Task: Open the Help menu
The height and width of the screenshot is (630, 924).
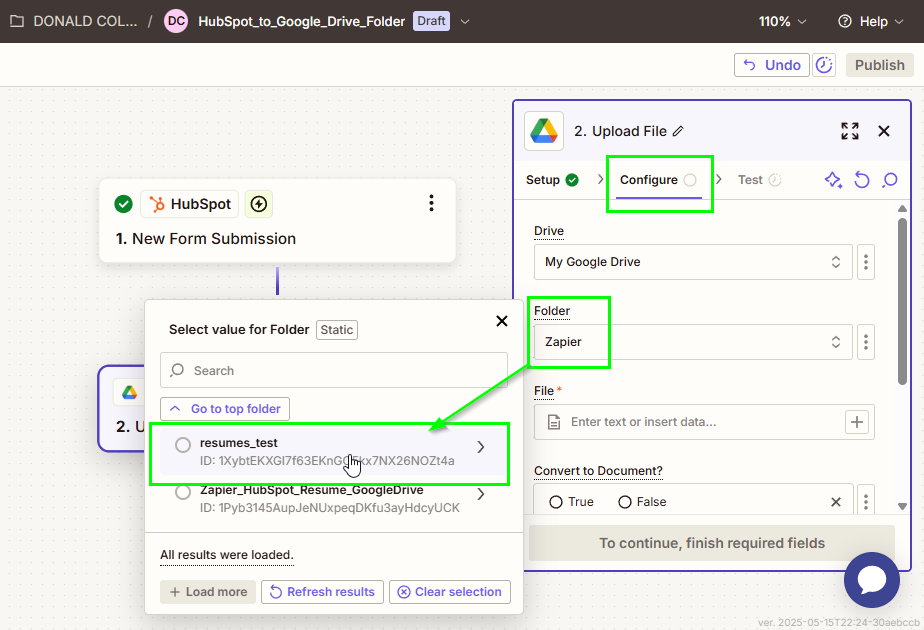Action: pyautogui.click(x=871, y=21)
